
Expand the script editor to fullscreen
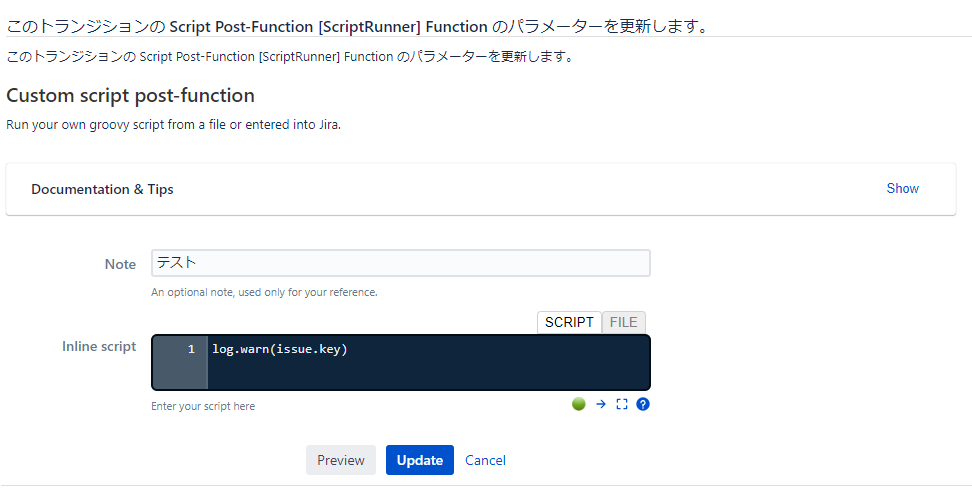click(x=622, y=404)
